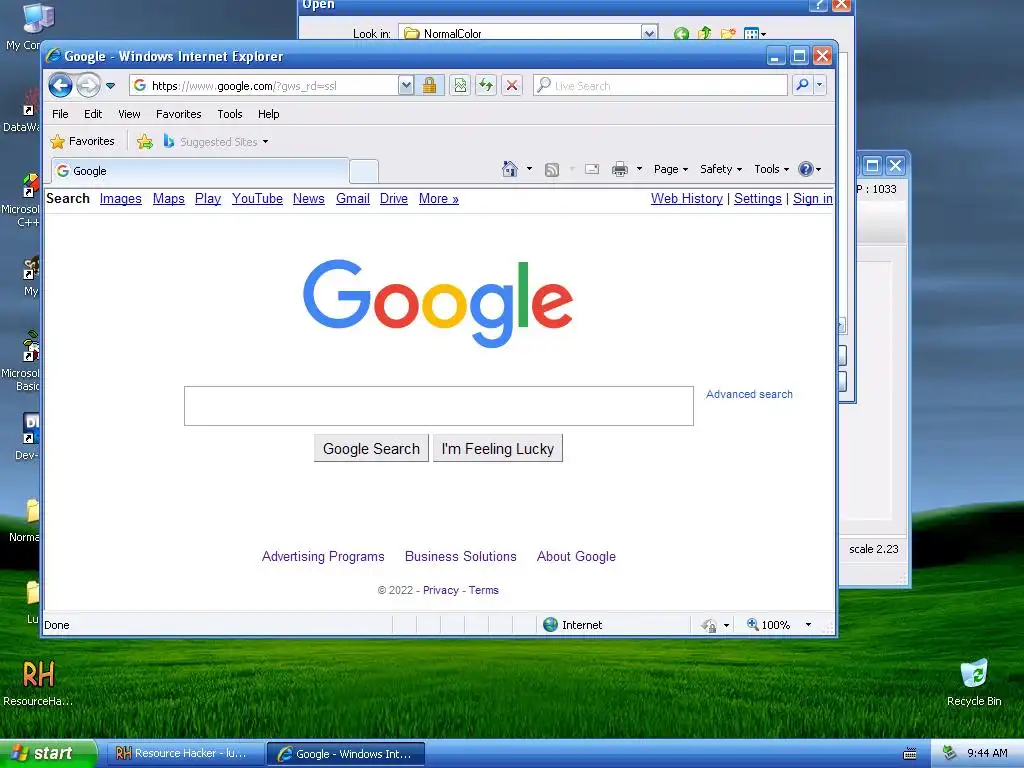Screen dimensions: 1024x768
Task: Click the Live Search input box
Action: (660, 86)
